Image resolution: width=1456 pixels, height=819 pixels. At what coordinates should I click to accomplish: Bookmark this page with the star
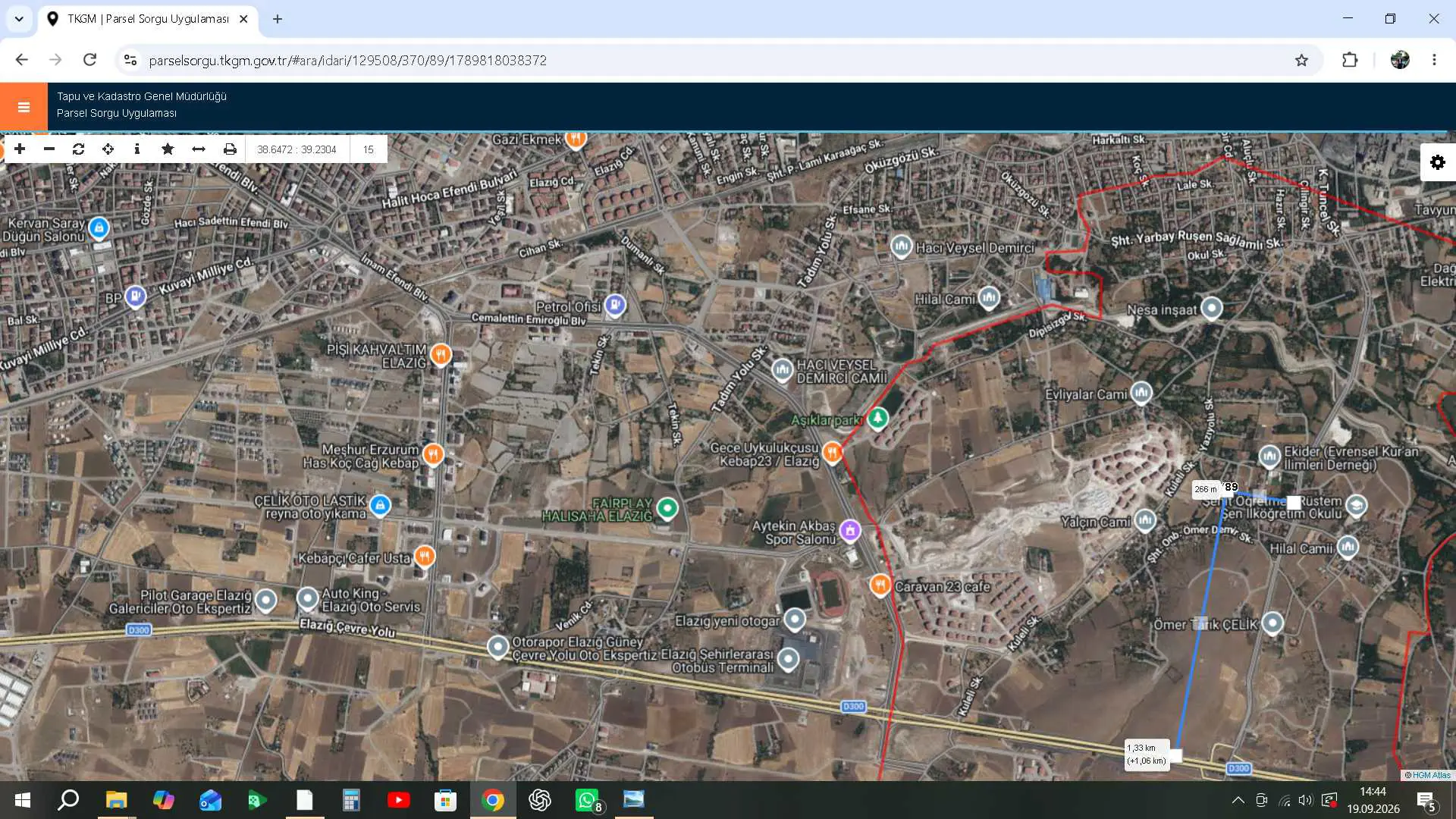coord(1301,60)
